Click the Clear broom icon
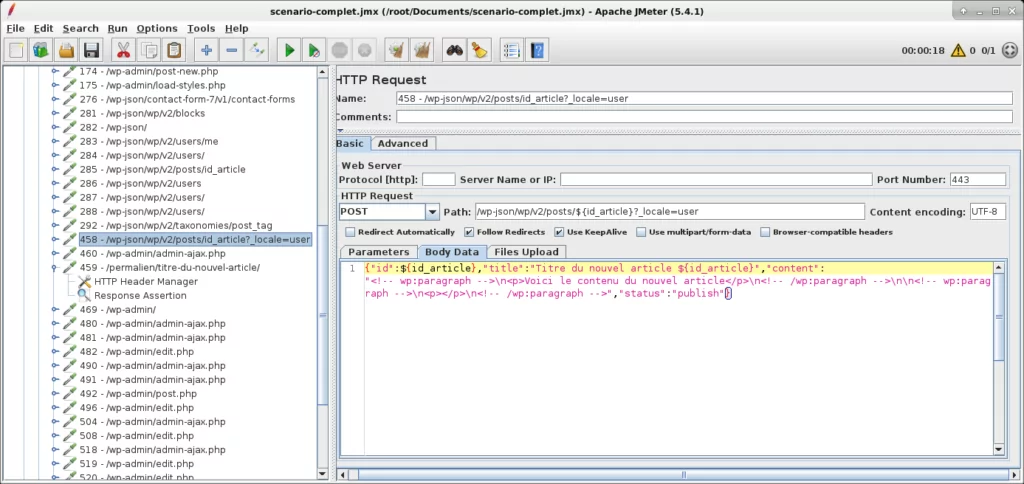 (395, 50)
